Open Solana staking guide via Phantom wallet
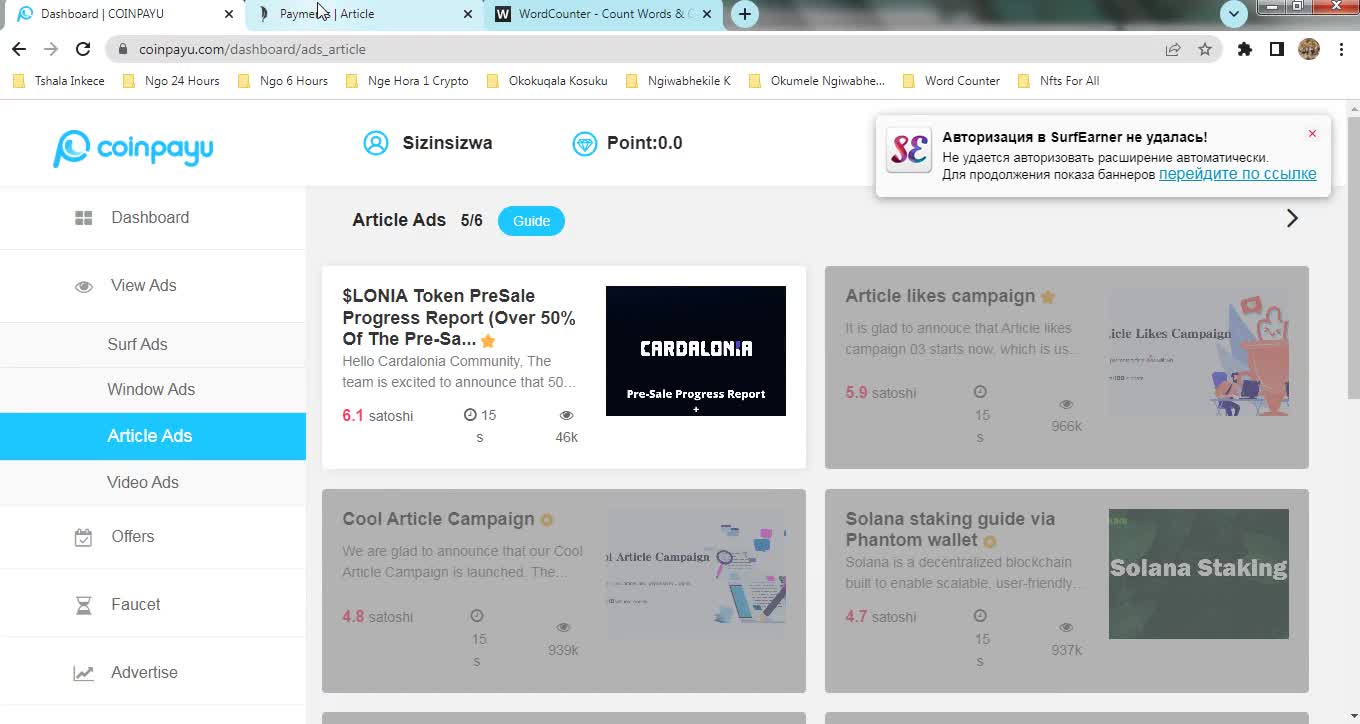1360x724 pixels. [950, 529]
